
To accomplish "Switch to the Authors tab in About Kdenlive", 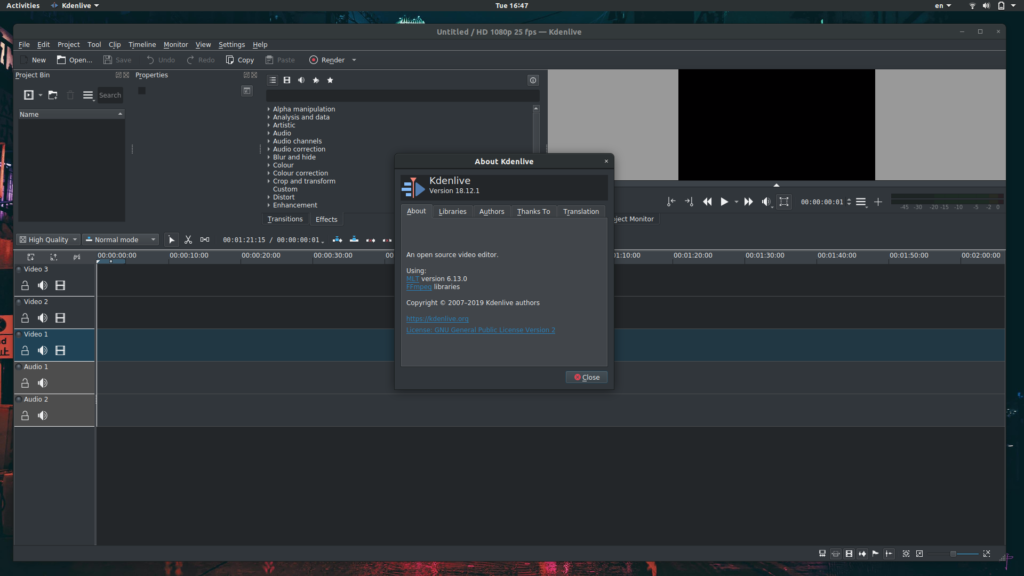I will point(491,211).
